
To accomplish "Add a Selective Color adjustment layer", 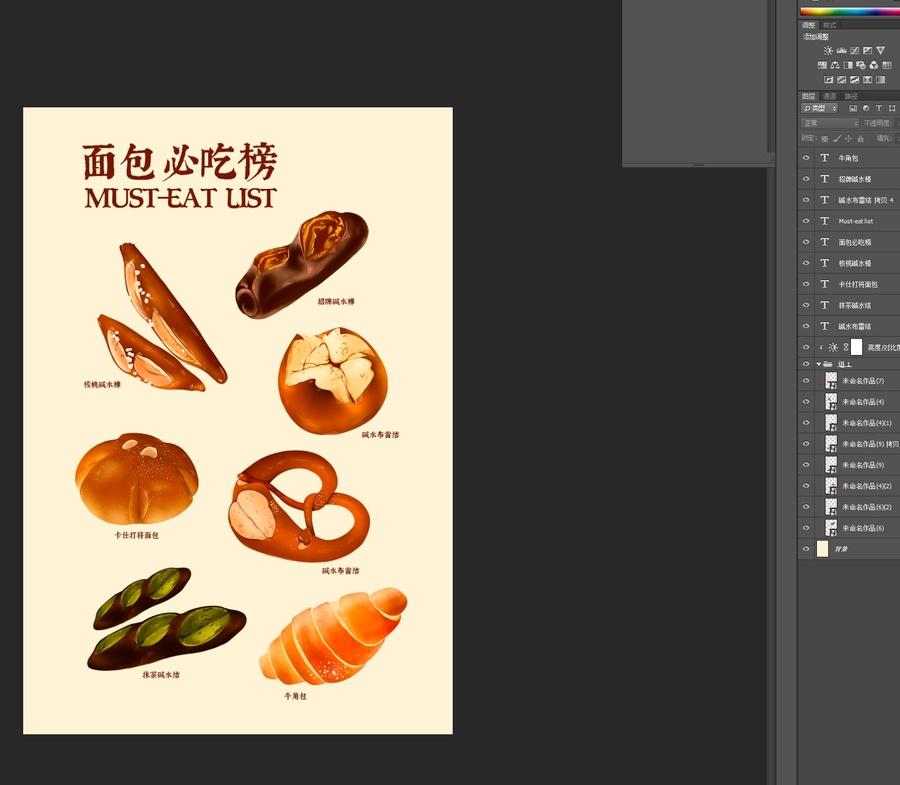I will point(867,80).
